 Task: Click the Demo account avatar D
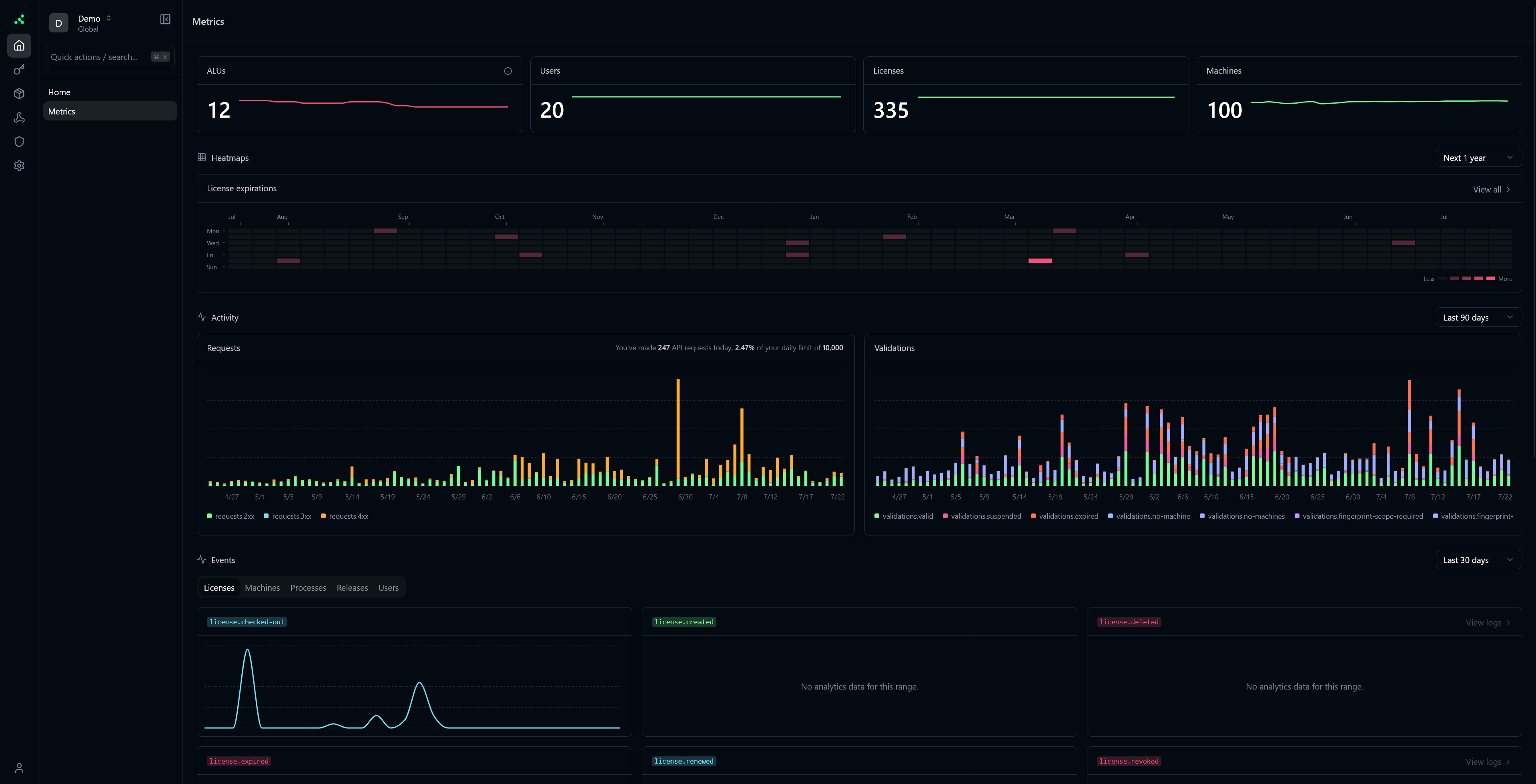click(x=58, y=23)
